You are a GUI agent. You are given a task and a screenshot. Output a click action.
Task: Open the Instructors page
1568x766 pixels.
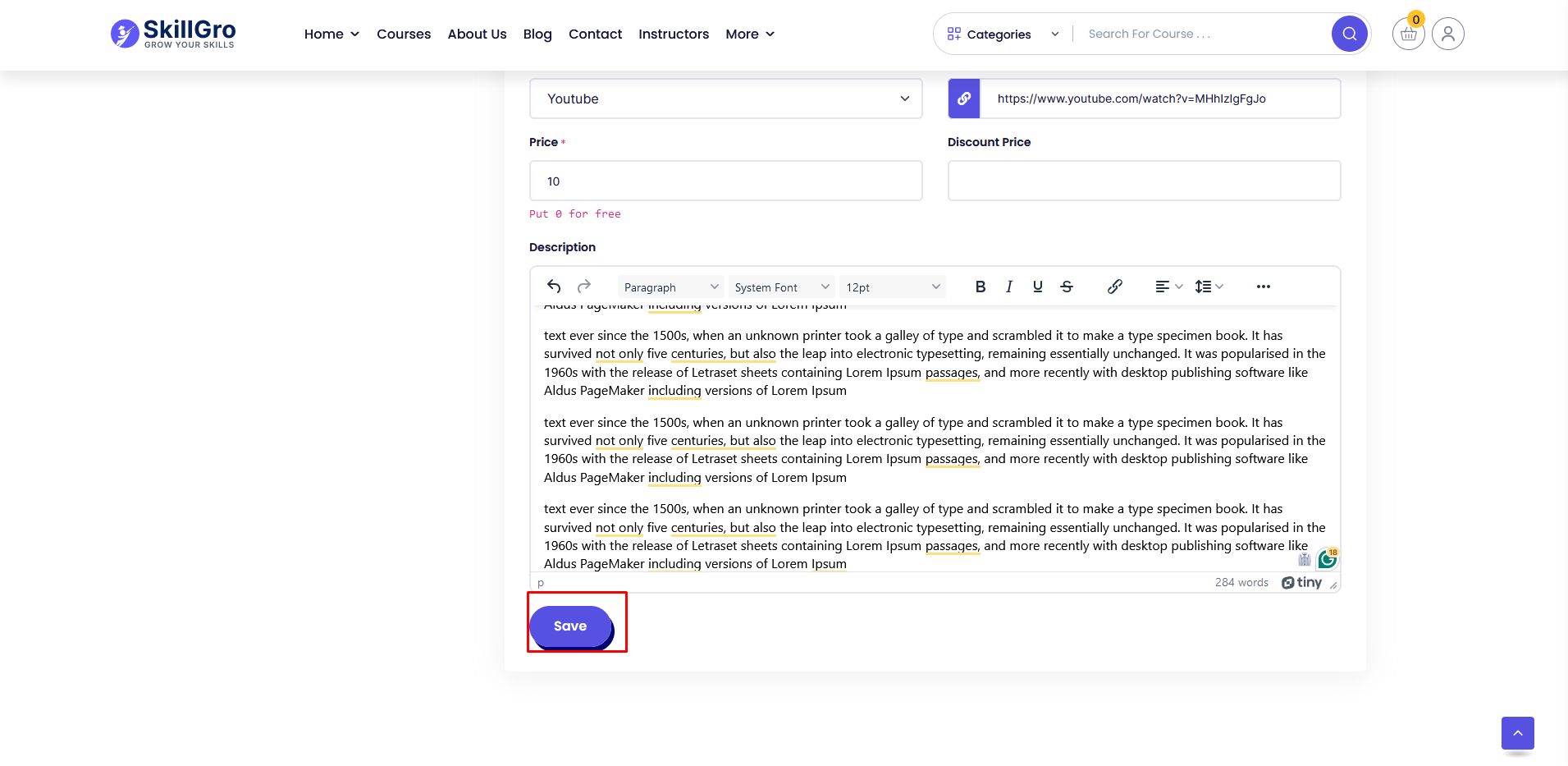[674, 34]
